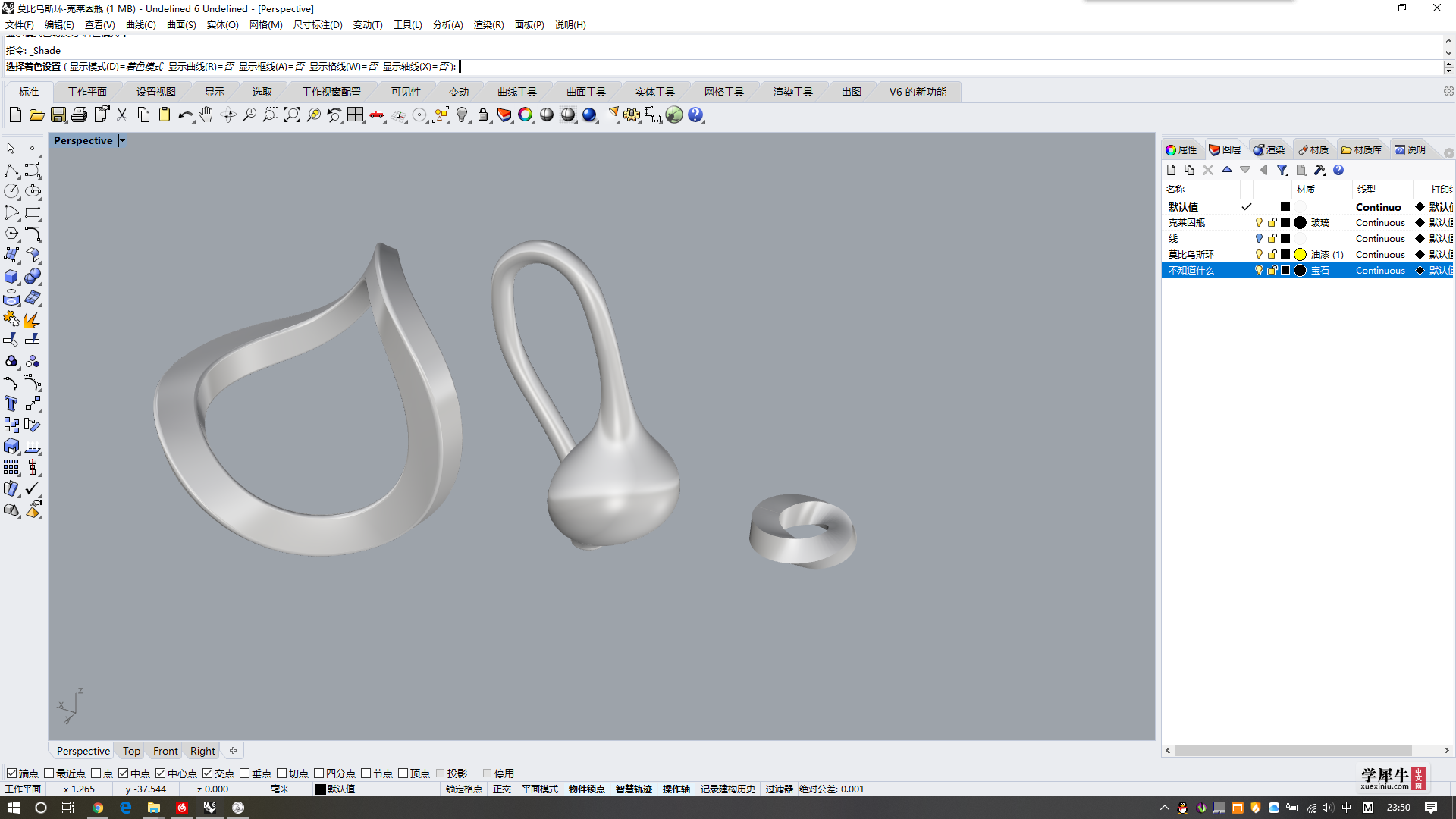Toggle the 中点 osnap checkbox

click(124, 773)
